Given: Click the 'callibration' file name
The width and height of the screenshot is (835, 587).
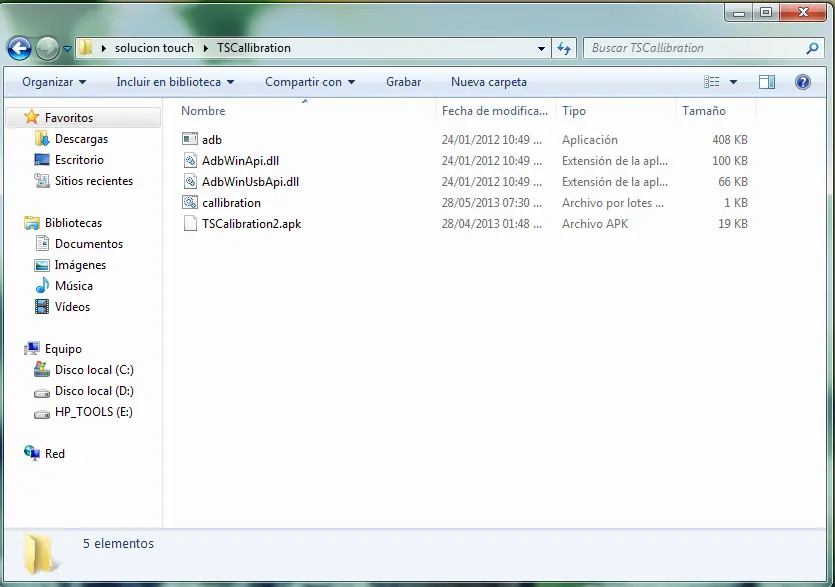Looking at the screenshot, I should click(x=231, y=202).
